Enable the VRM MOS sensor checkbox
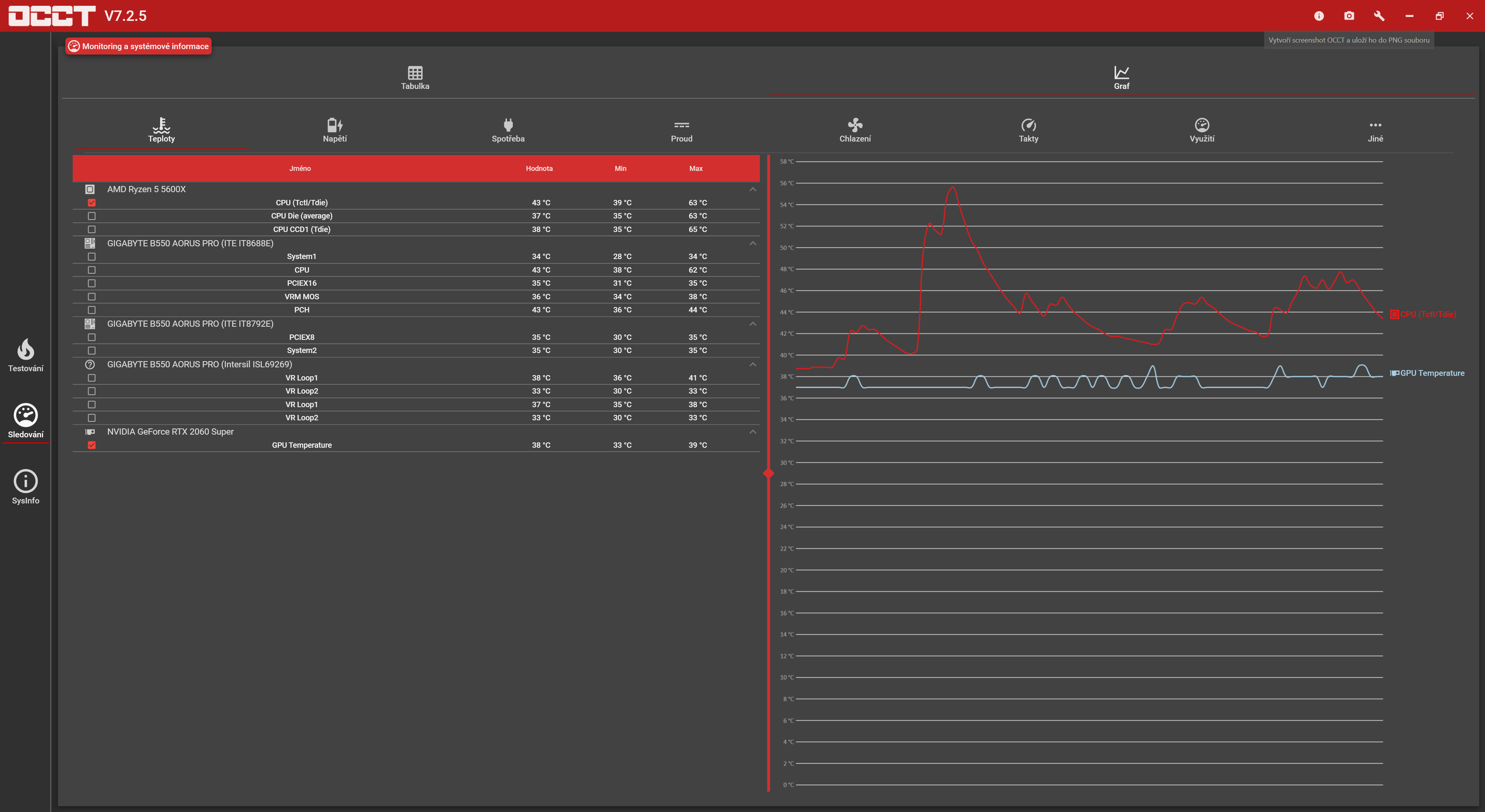This screenshot has width=1485, height=812. (x=92, y=297)
